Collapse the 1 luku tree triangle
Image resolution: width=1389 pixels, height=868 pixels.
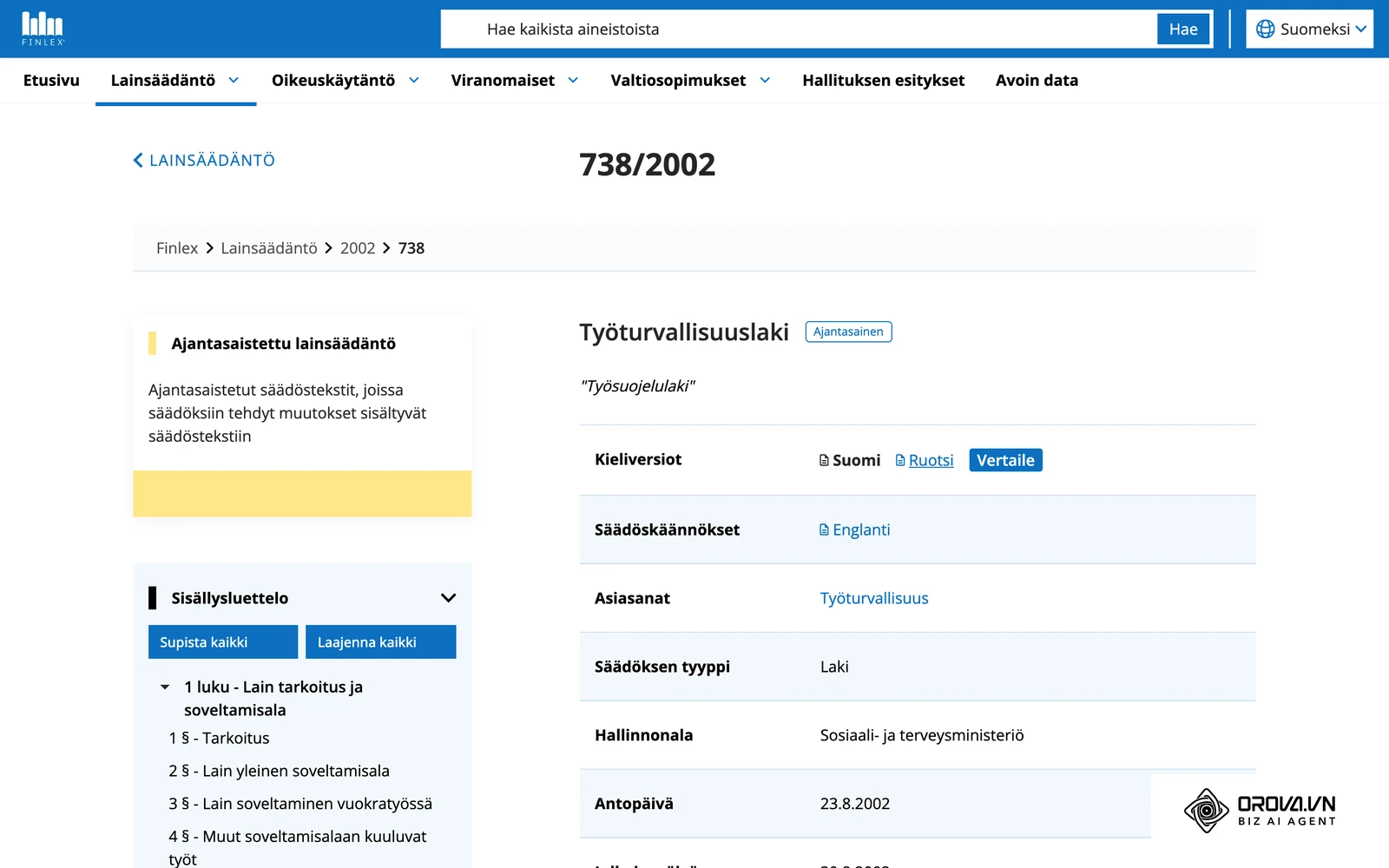(x=165, y=687)
